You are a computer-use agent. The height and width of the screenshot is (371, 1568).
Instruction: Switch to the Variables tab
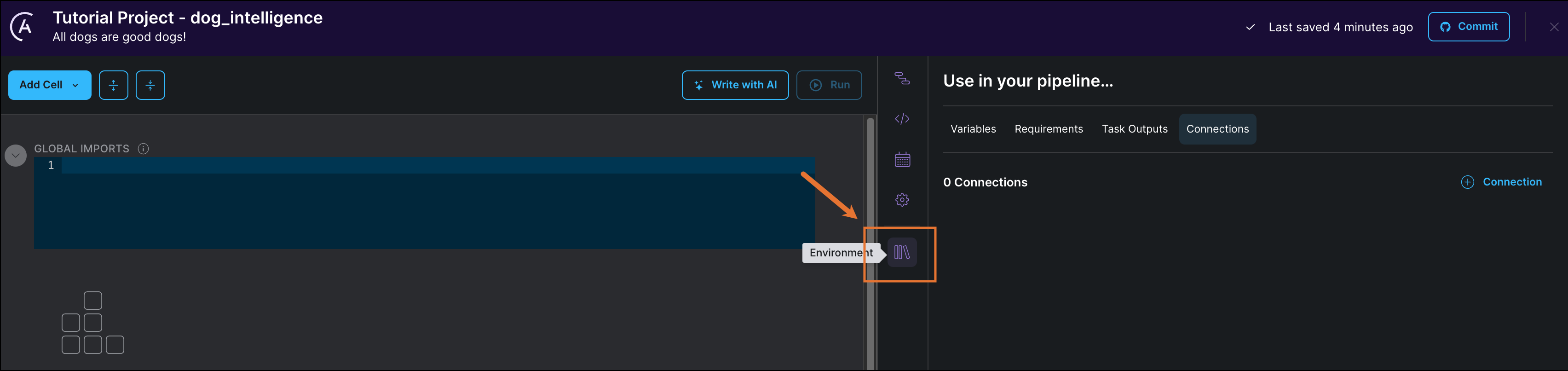point(973,129)
